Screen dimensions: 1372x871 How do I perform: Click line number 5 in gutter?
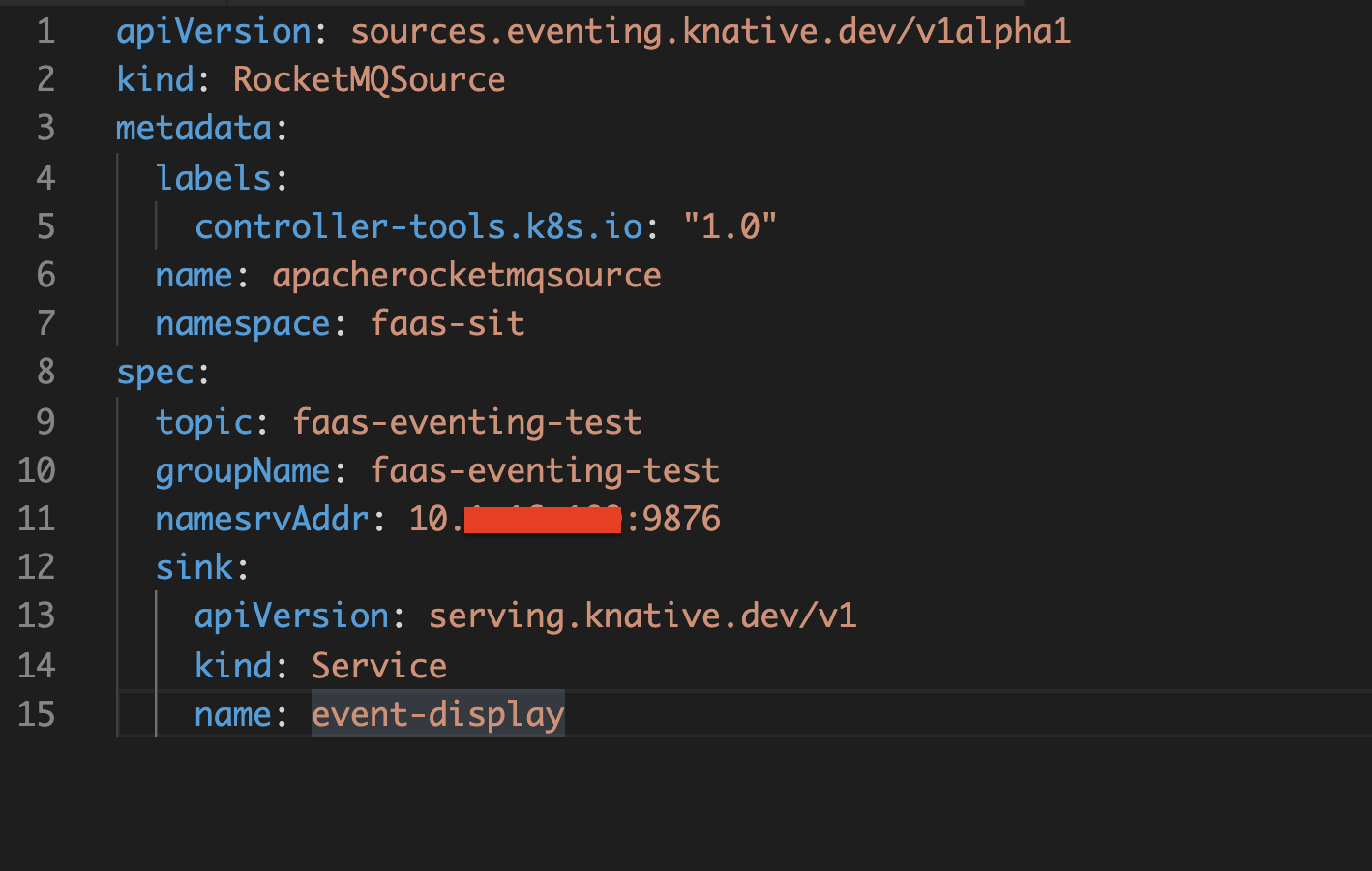tap(45, 226)
